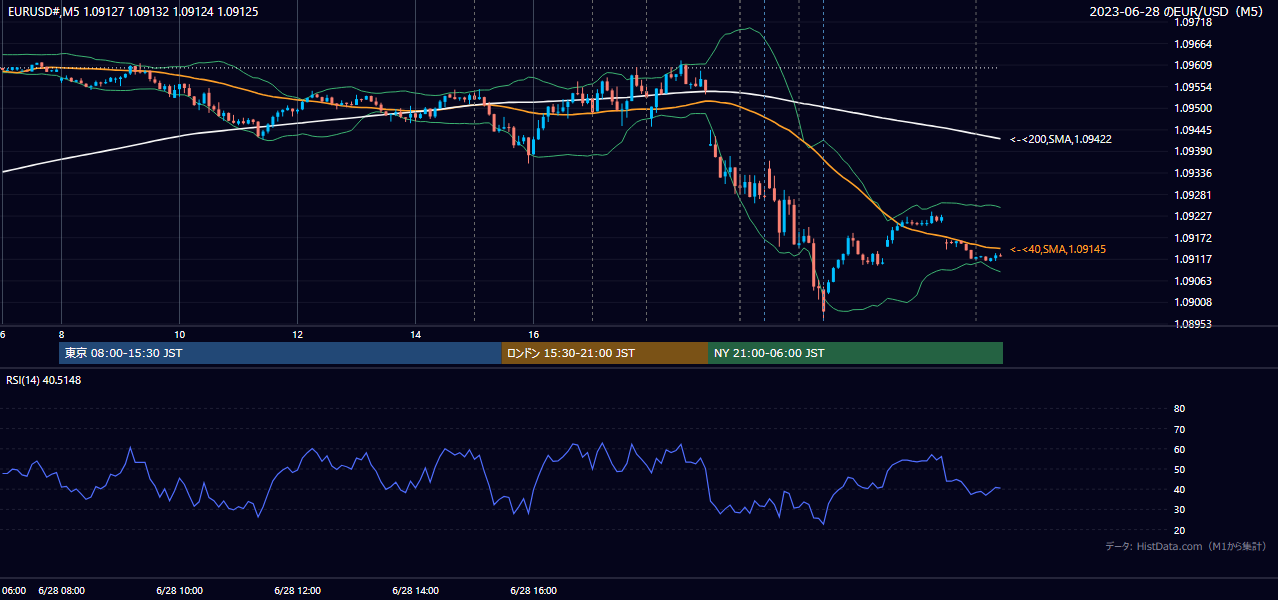Click RSI scale level 20
The width and height of the screenshot is (1278, 600).
(x=1179, y=530)
